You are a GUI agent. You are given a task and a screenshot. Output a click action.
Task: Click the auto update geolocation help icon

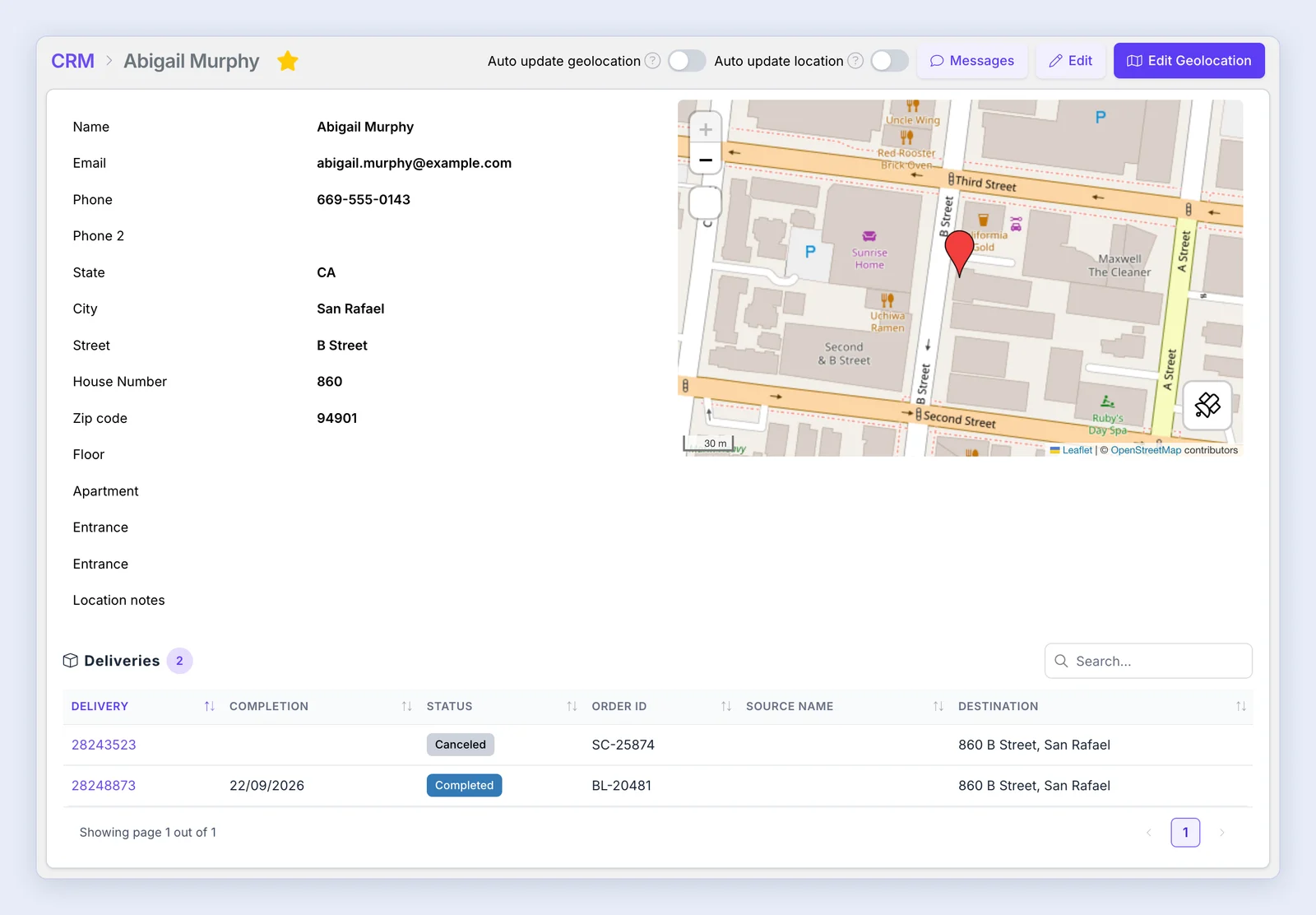click(x=652, y=61)
